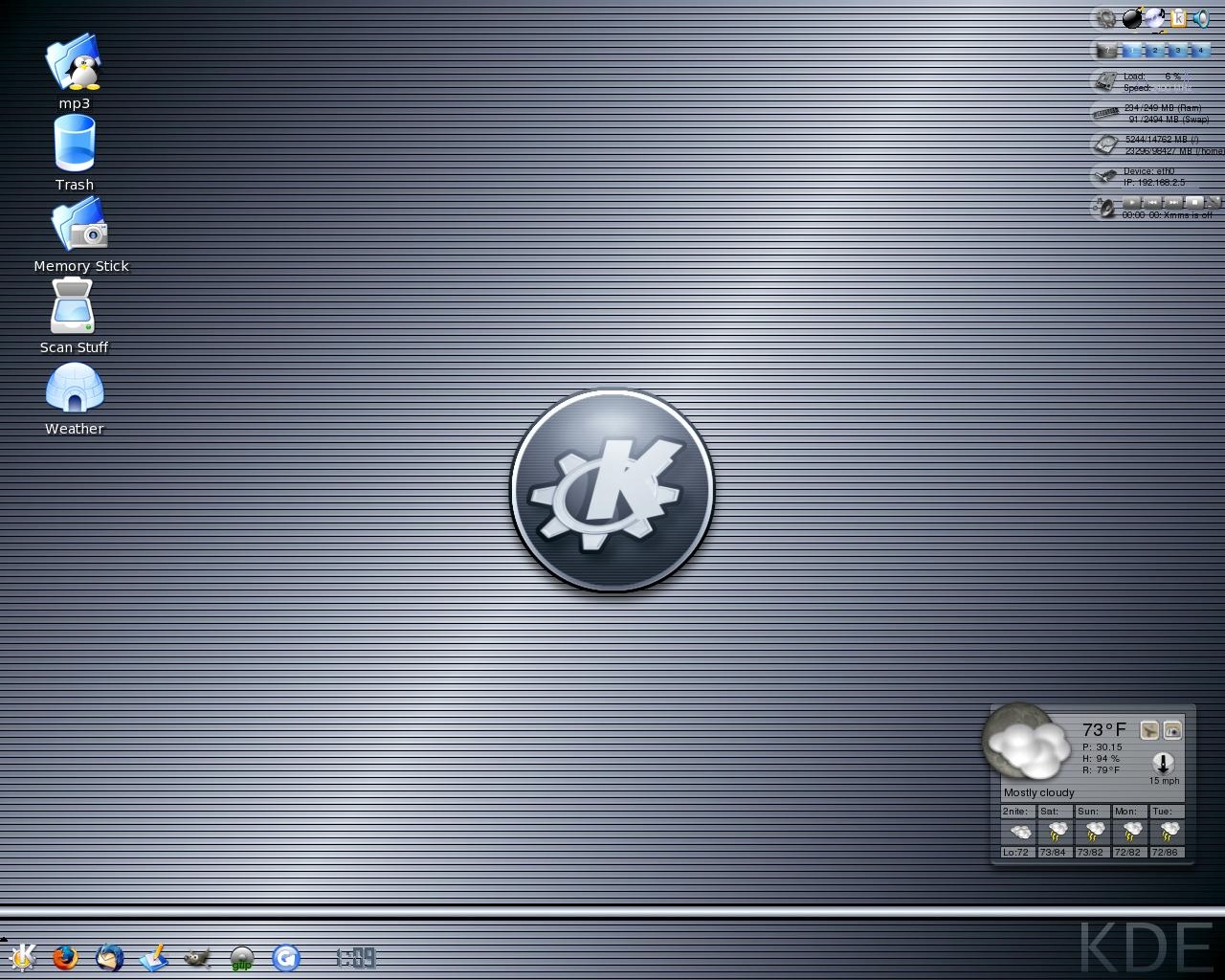Click the 'H: 94 %' humidity reading

click(1102, 759)
